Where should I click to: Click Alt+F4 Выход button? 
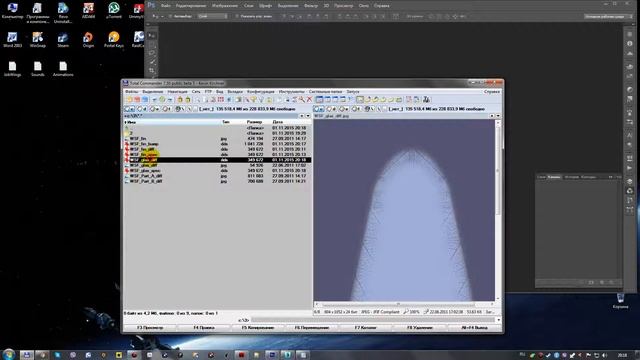tap(474, 328)
